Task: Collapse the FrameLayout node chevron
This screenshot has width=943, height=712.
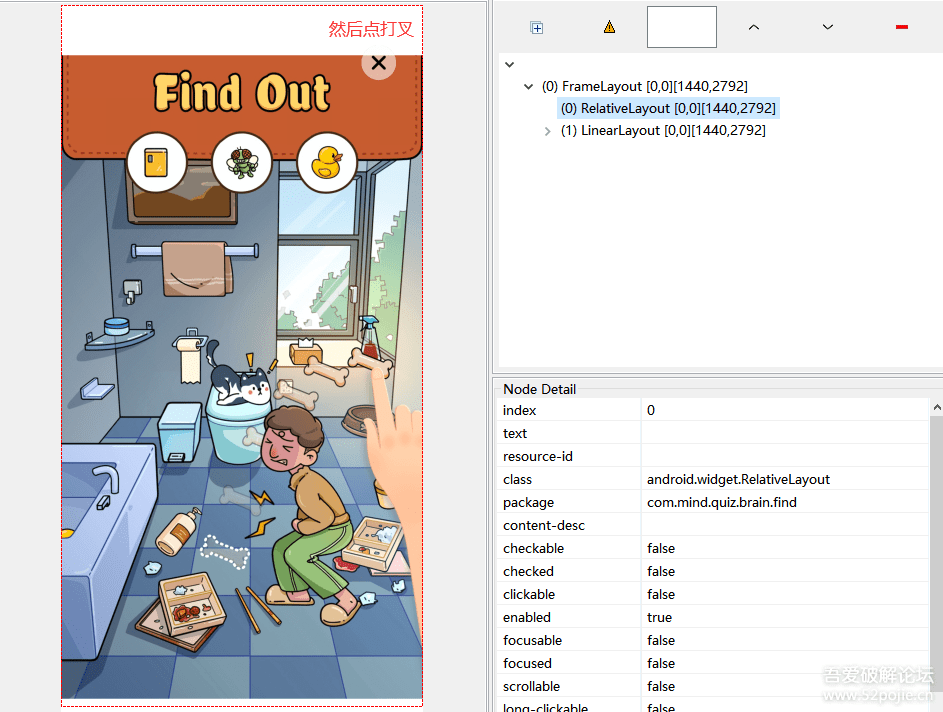Action: pos(528,87)
